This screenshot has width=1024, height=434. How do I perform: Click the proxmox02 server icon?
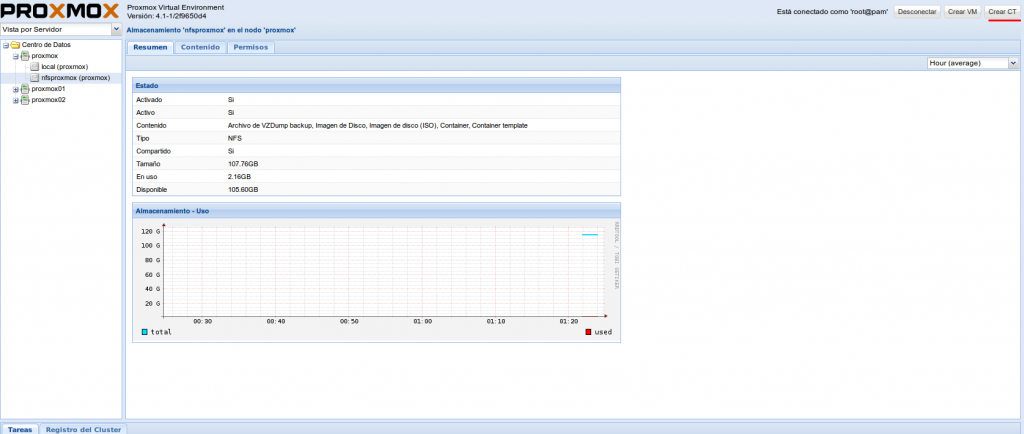(25, 100)
